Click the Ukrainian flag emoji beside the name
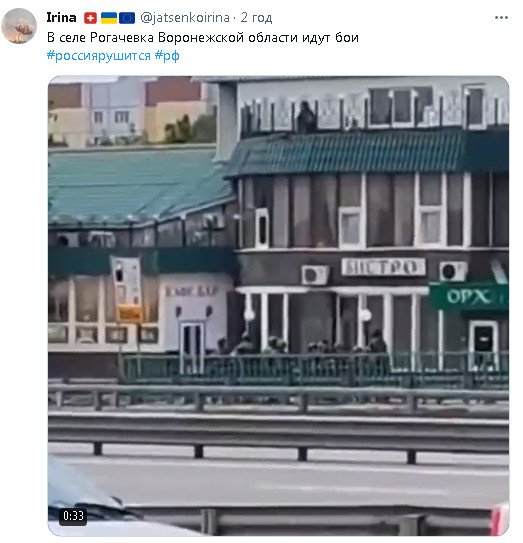The image size is (523, 543). pyautogui.click(x=109, y=18)
